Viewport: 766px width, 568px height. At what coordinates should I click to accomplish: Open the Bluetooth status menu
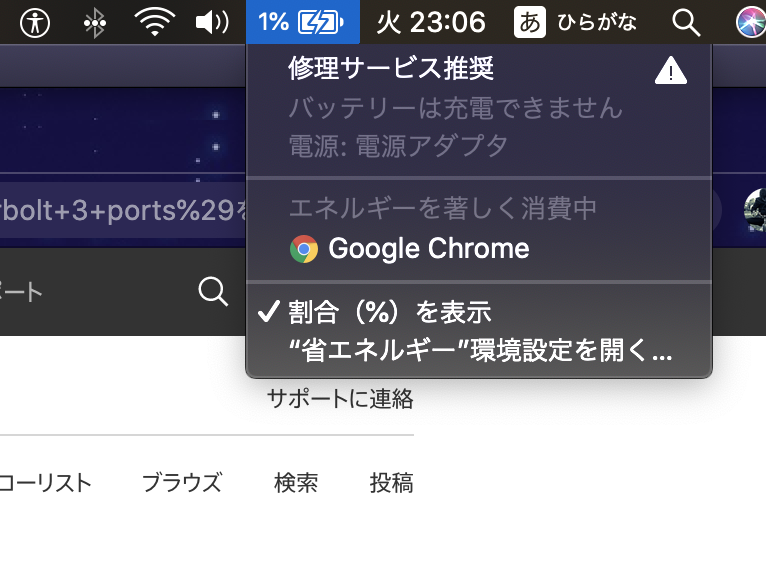pos(95,22)
